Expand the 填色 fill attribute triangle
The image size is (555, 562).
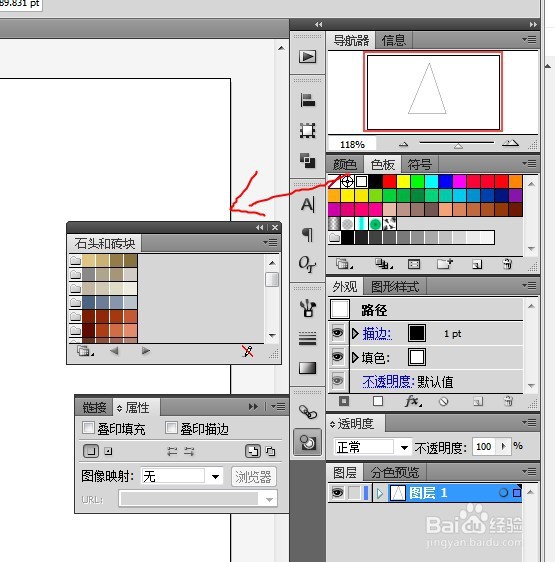pyautogui.click(x=355, y=357)
